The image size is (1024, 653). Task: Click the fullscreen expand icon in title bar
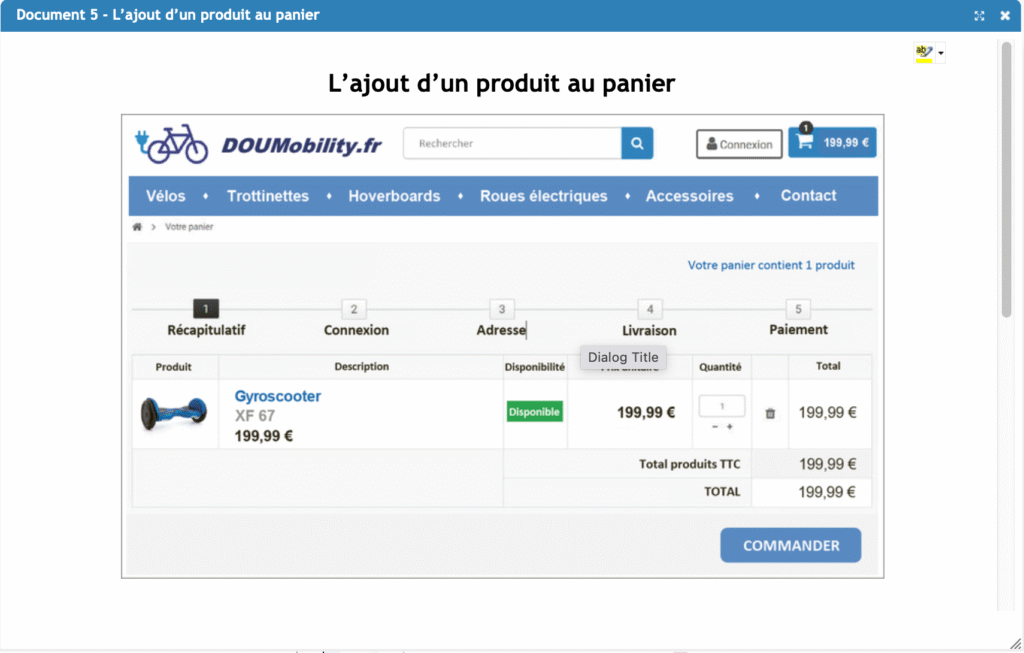(x=979, y=16)
